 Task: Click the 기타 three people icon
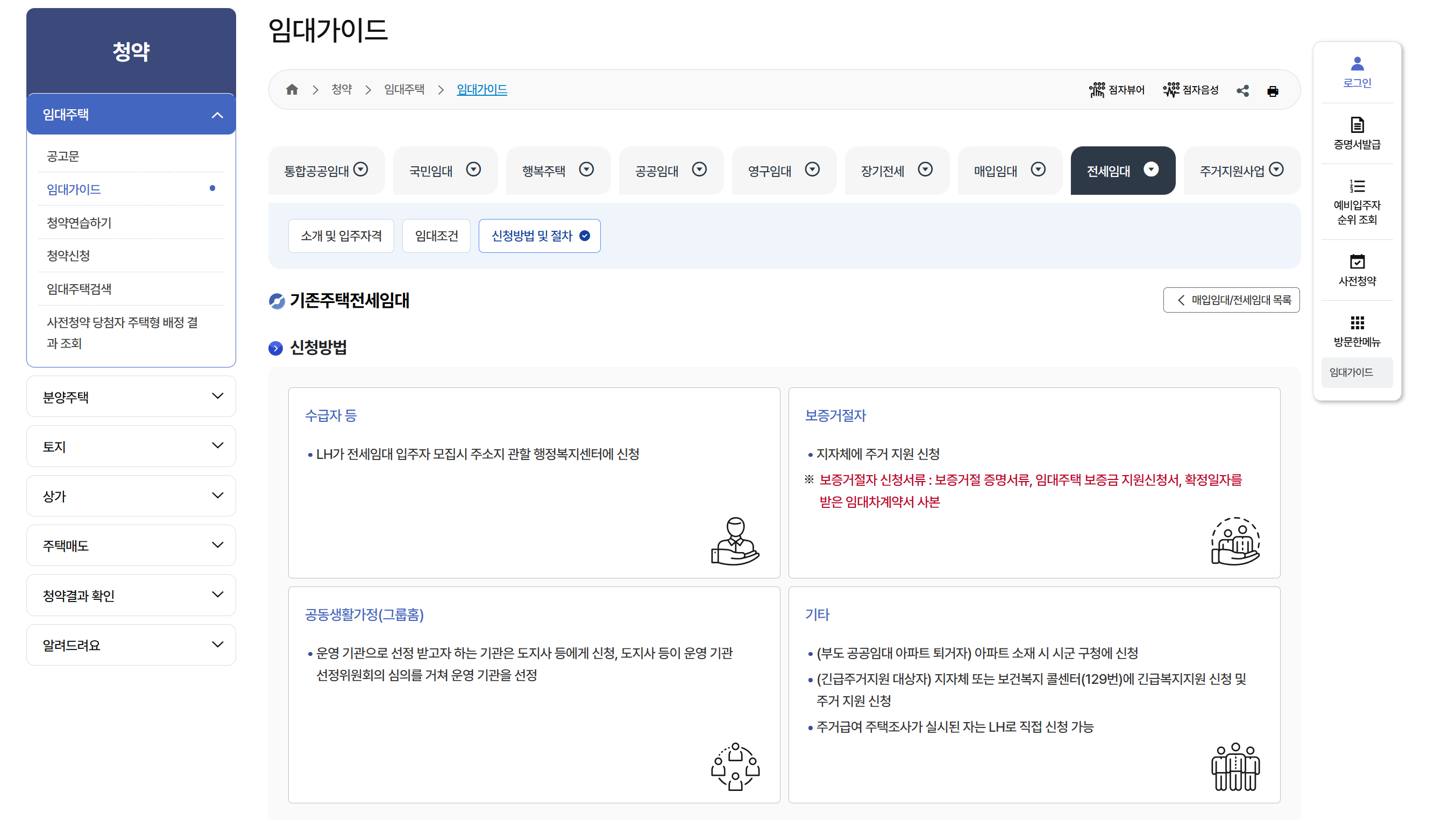coord(1235,766)
